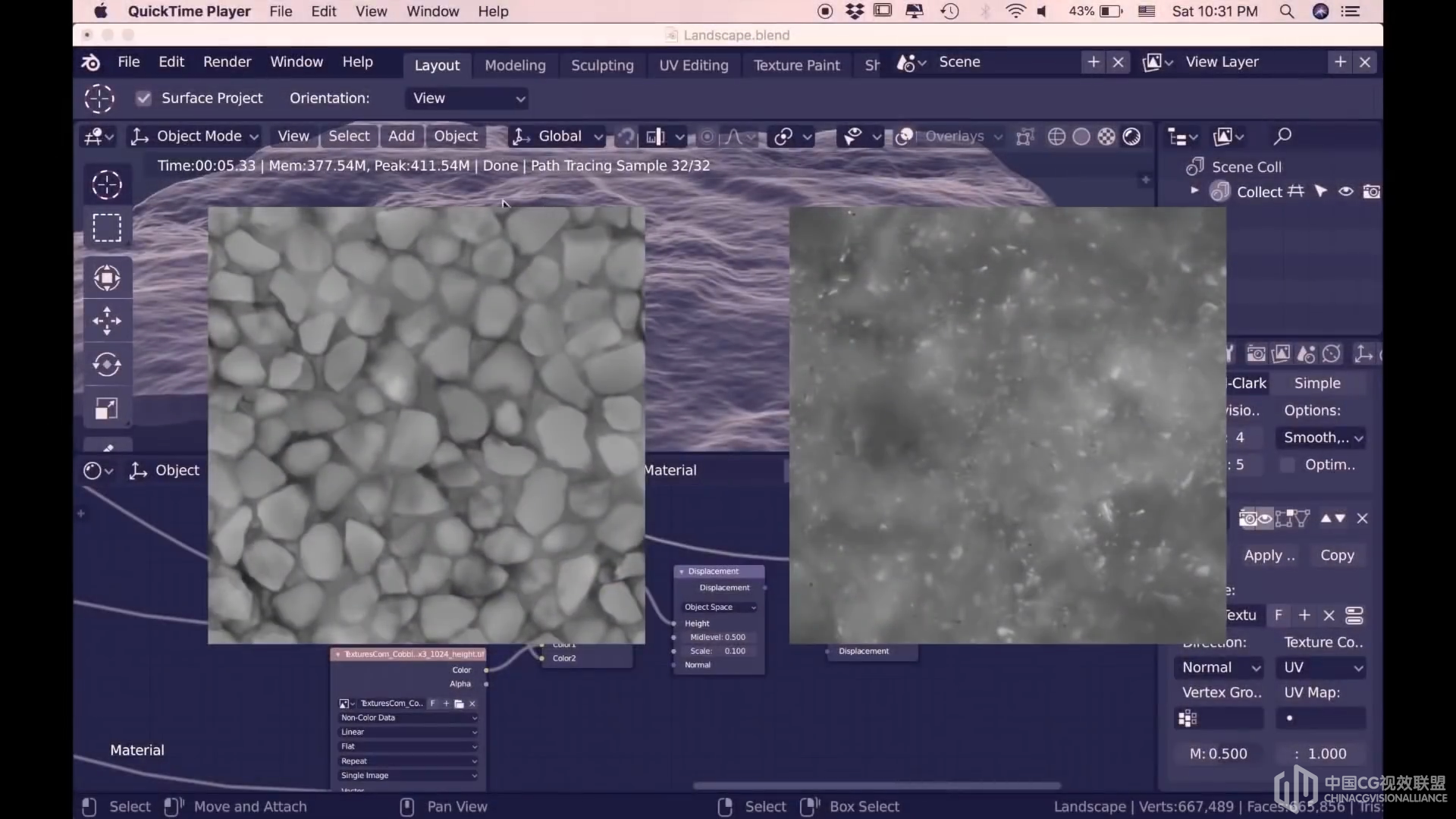
Task: Select the Select Box tool
Action: 107,227
